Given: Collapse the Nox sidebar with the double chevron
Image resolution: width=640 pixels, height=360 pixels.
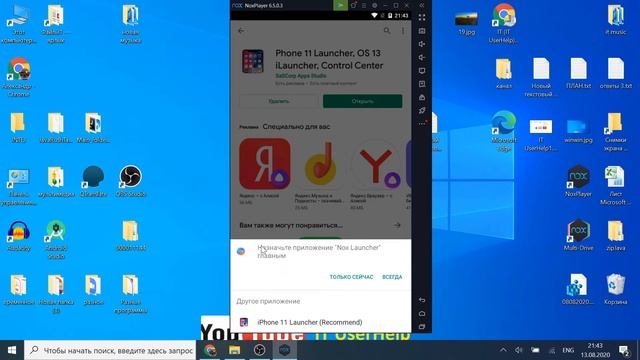Looking at the screenshot, I should 422,5.
